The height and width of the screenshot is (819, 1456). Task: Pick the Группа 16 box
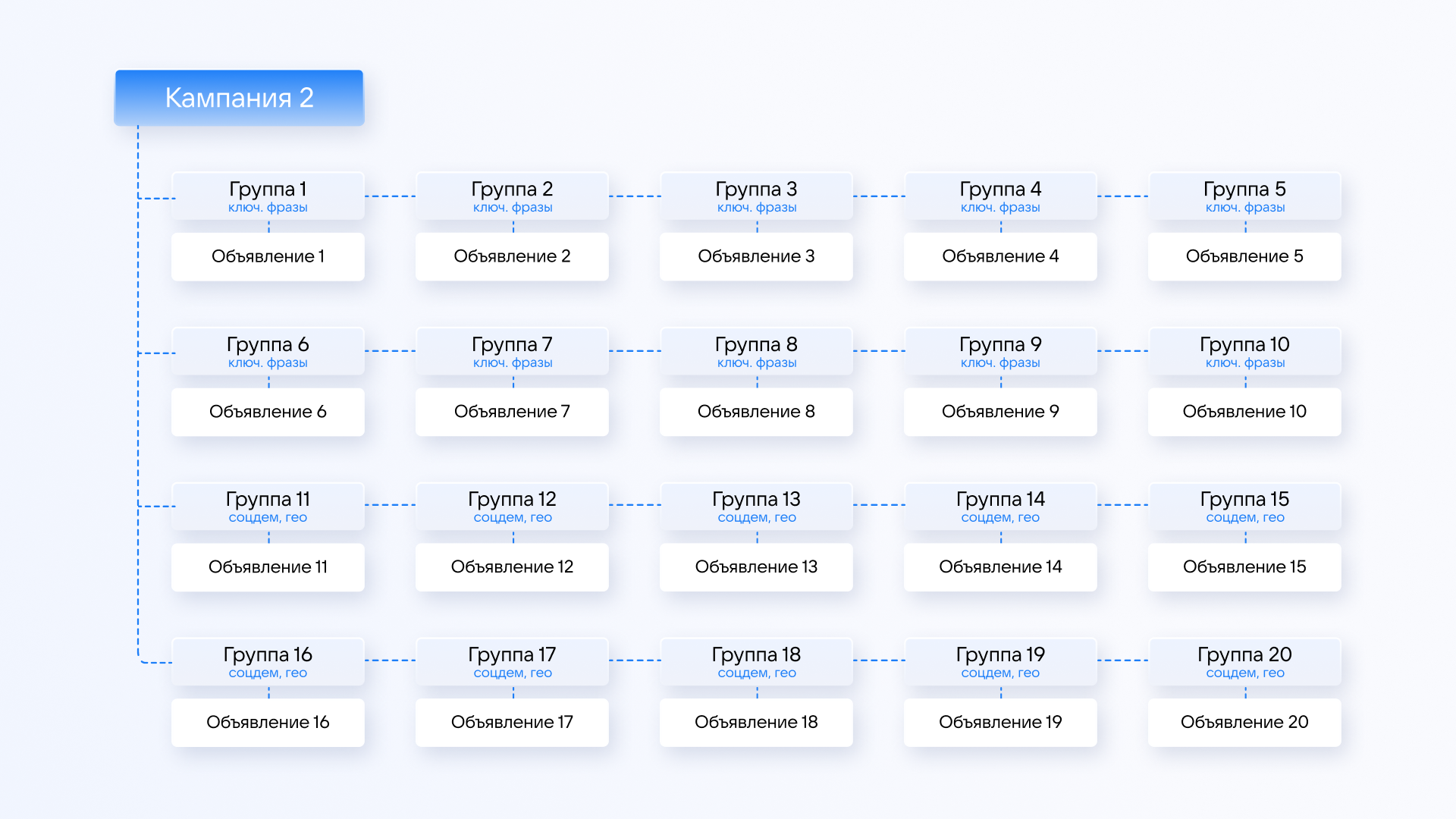pyautogui.click(x=268, y=662)
